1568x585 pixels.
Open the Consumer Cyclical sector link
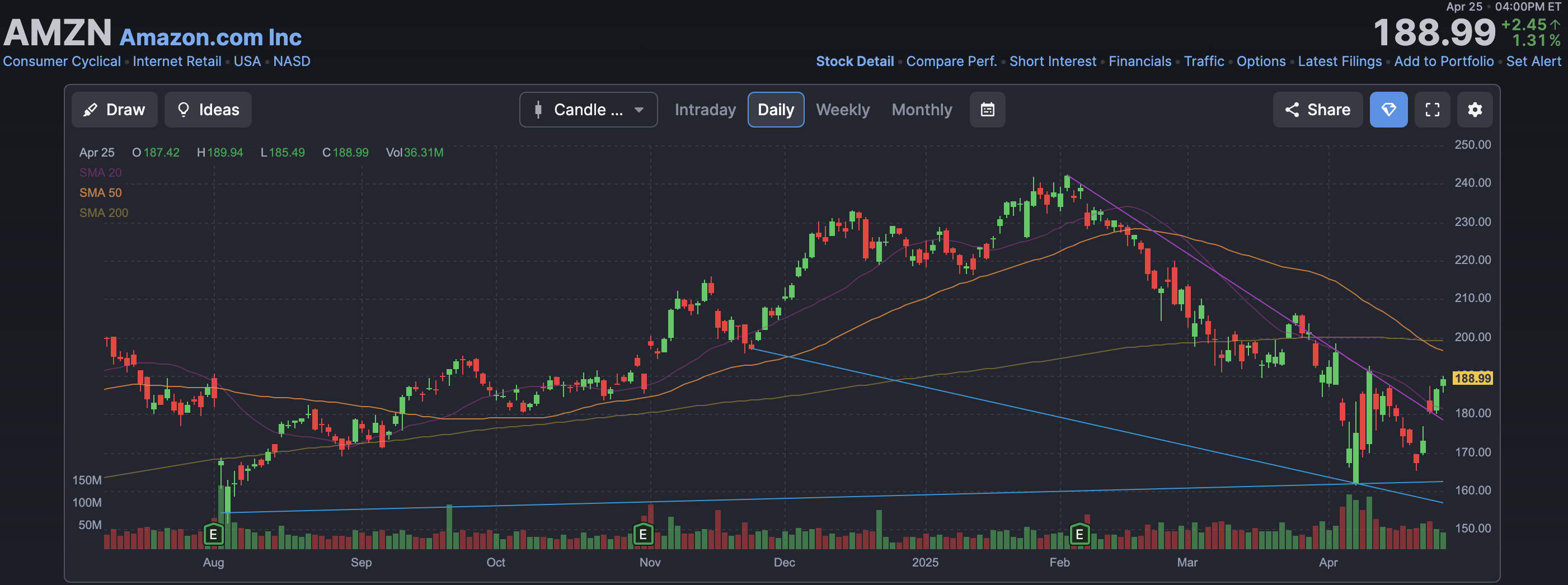(x=62, y=62)
